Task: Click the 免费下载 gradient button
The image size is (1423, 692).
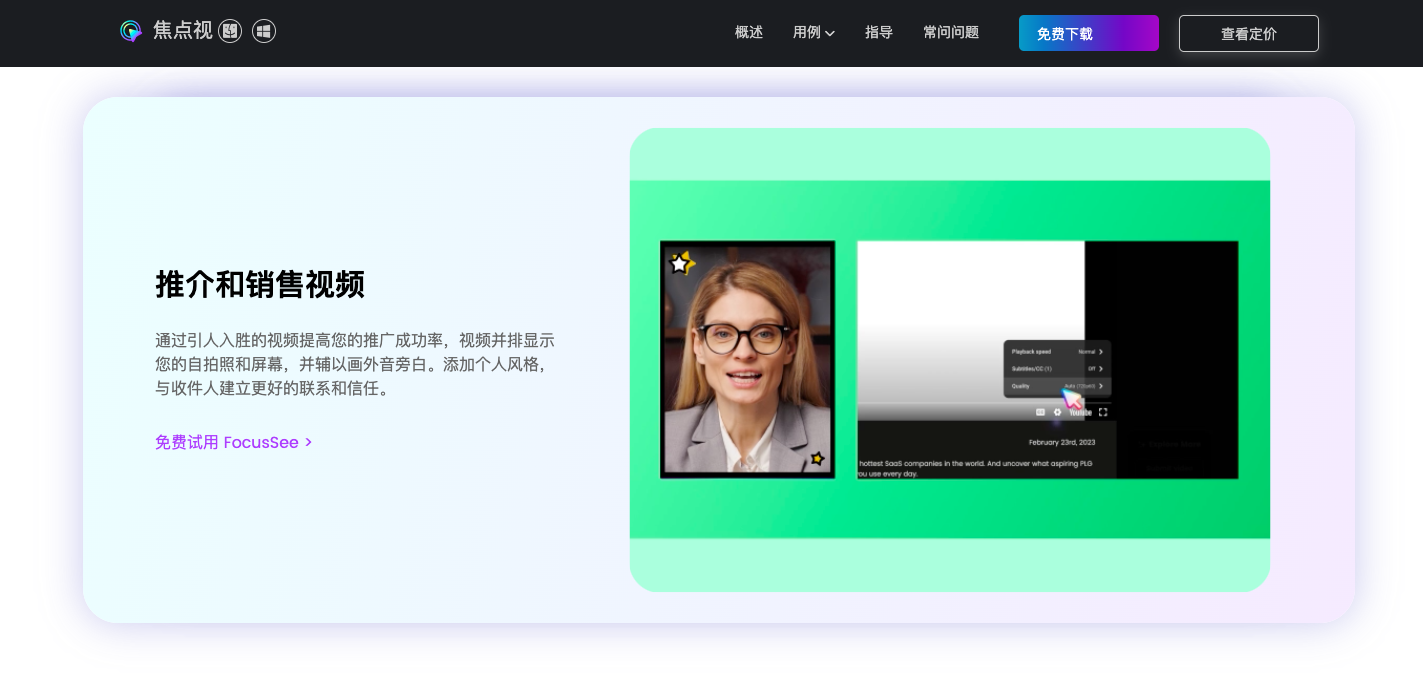Action: (1089, 33)
